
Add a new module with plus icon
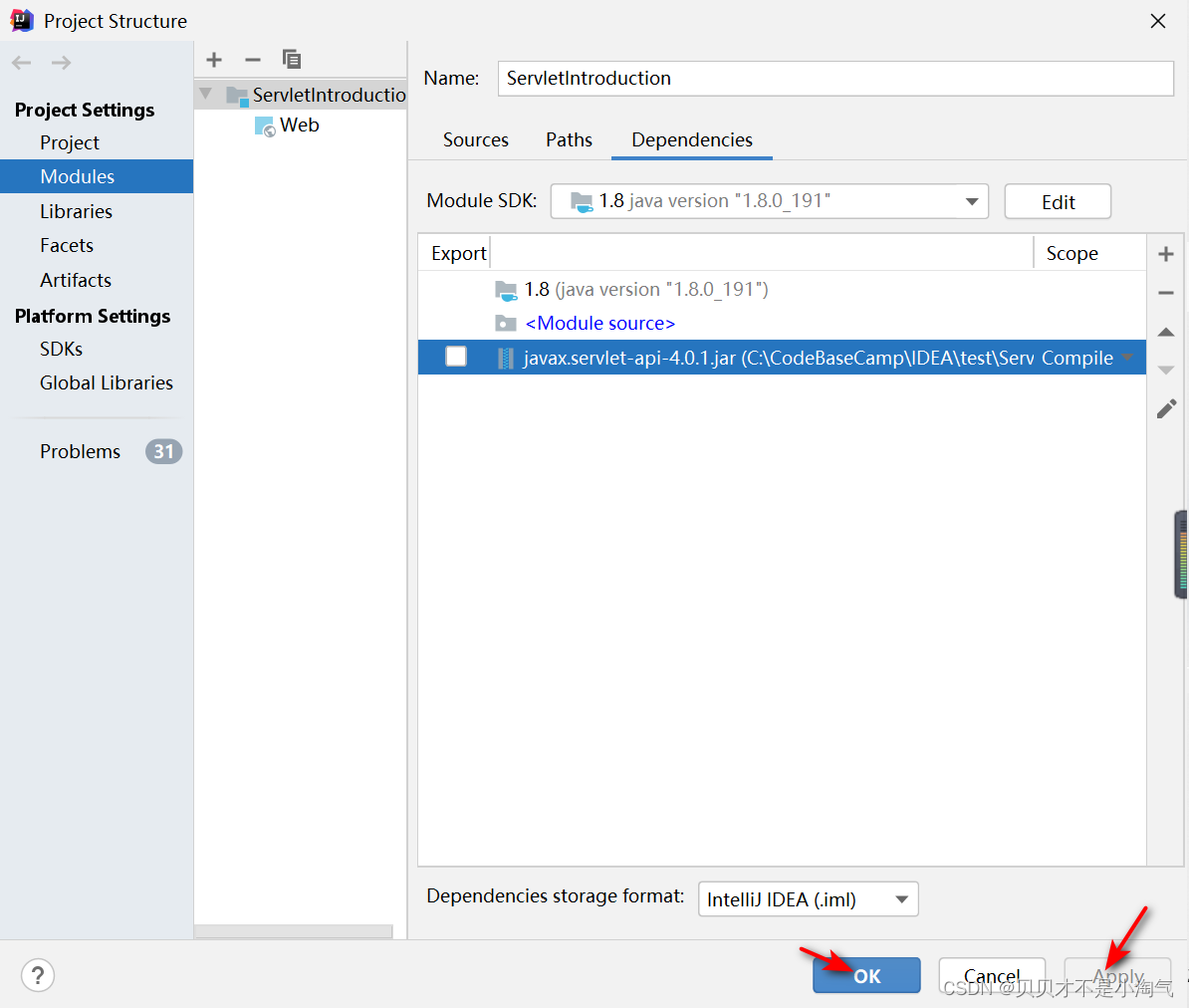pos(214,59)
